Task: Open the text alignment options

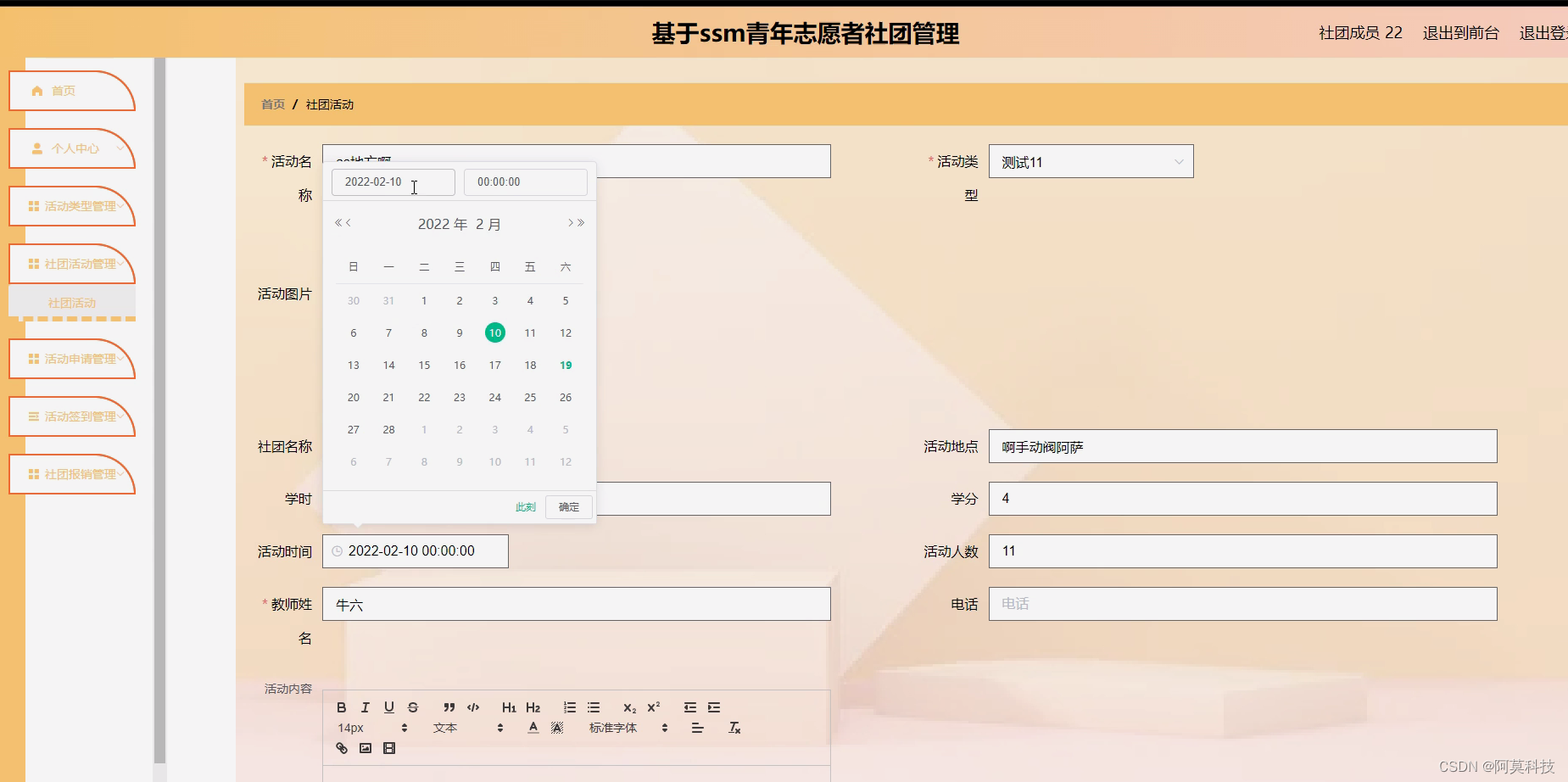Action: click(697, 728)
